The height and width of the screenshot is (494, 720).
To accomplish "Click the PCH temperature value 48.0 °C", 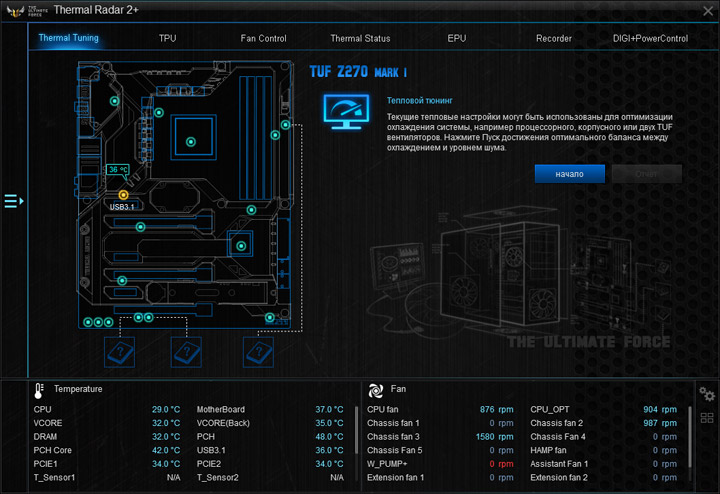I will pos(329,437).
